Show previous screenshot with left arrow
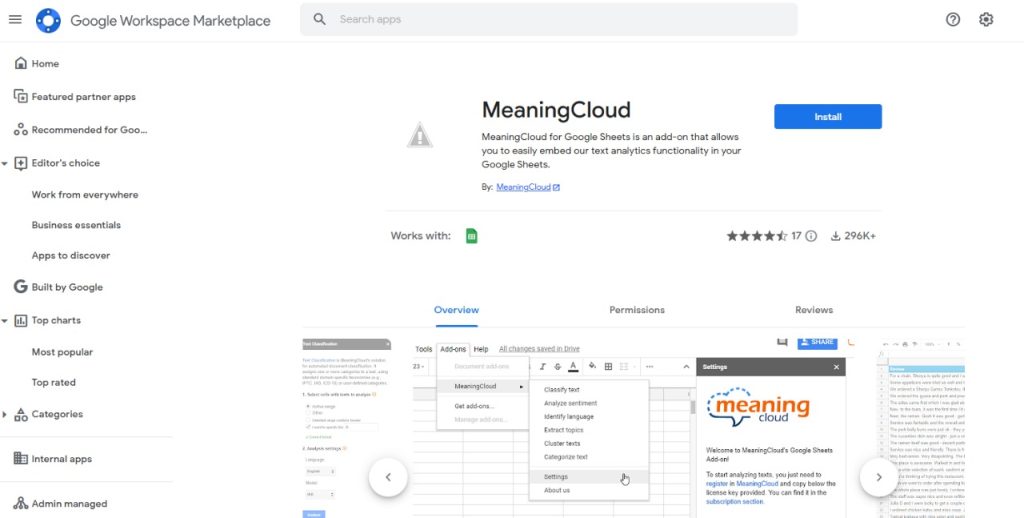 click(x=388, y=477)
